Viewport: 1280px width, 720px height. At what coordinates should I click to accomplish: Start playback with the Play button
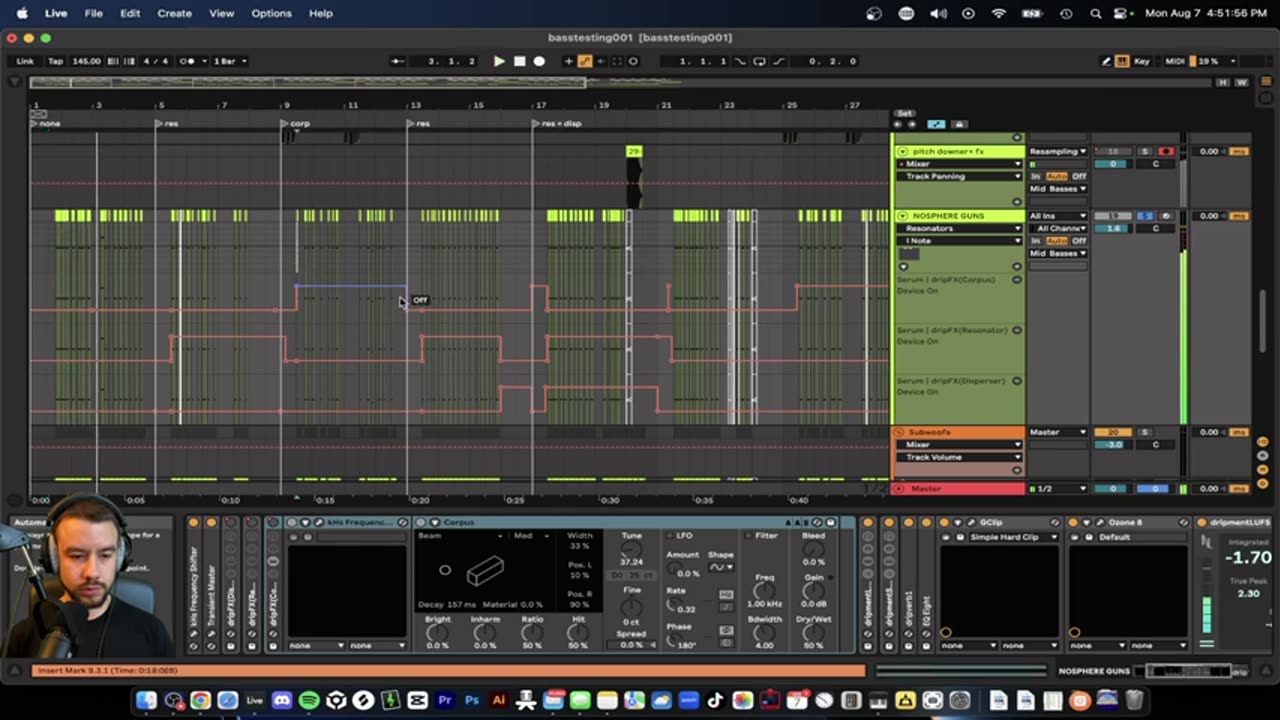pos(499,61)
